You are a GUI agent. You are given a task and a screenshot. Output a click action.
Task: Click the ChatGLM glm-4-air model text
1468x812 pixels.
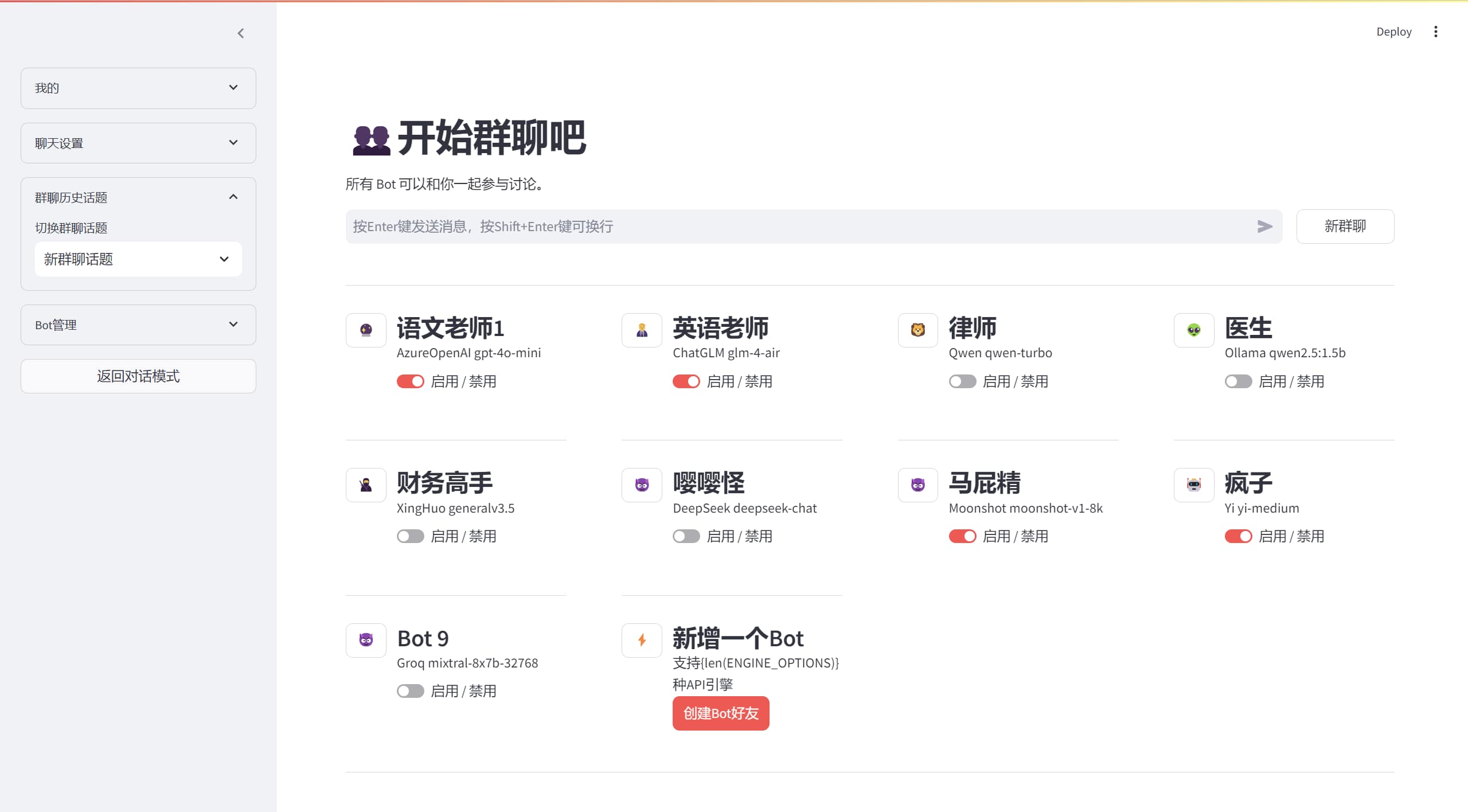726,353
